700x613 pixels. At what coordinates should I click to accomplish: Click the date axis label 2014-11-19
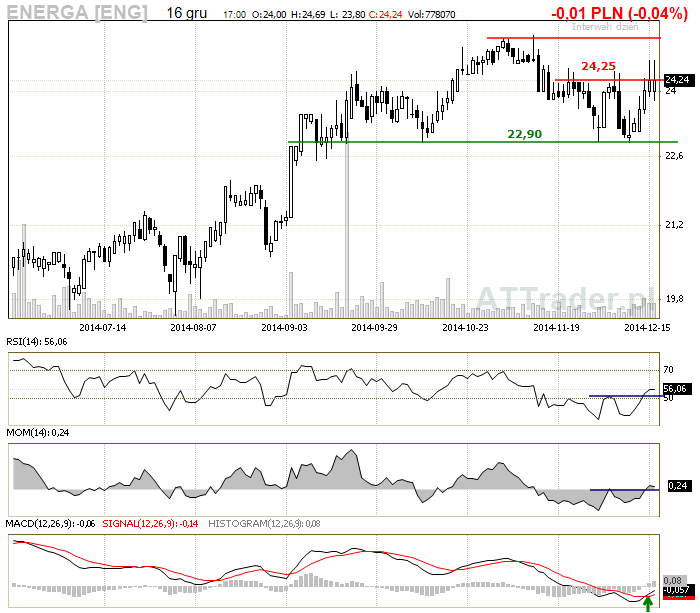click(x=557, y=328)
